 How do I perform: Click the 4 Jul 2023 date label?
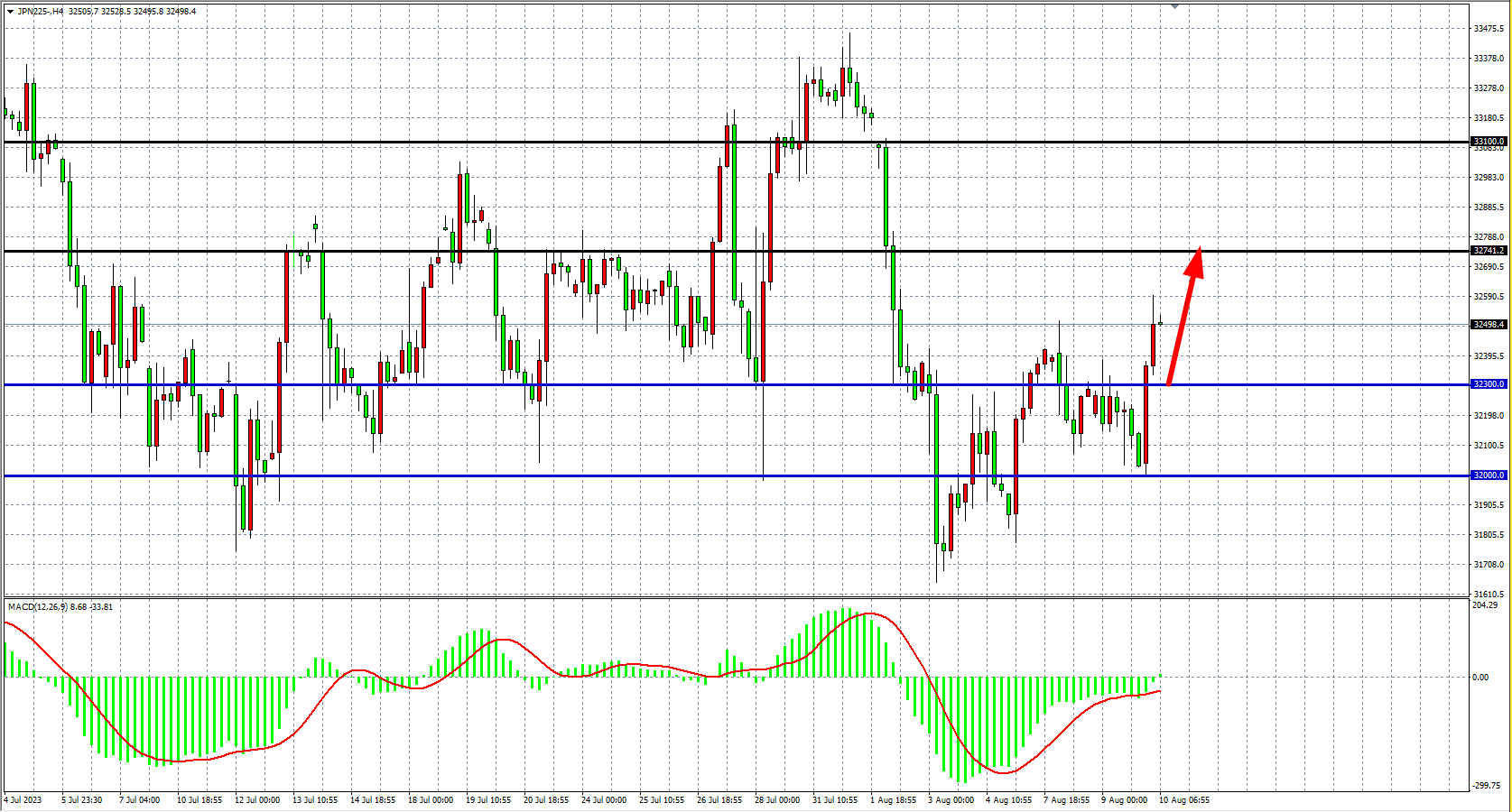click(23, 800)
